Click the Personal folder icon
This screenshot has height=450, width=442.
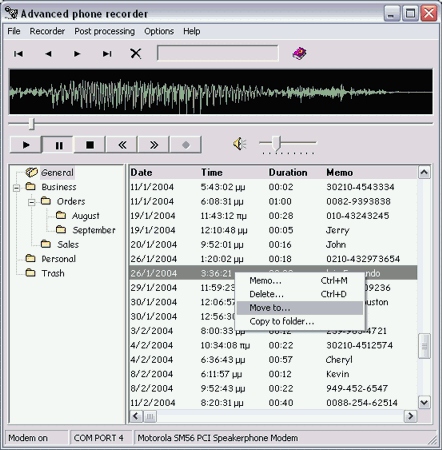pos(31,258)
